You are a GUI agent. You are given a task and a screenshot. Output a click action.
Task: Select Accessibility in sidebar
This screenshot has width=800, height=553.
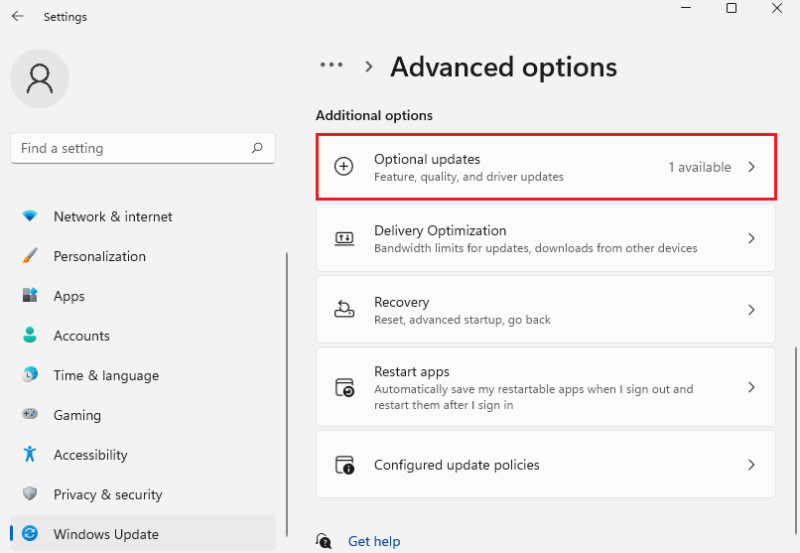coord(143,455)
